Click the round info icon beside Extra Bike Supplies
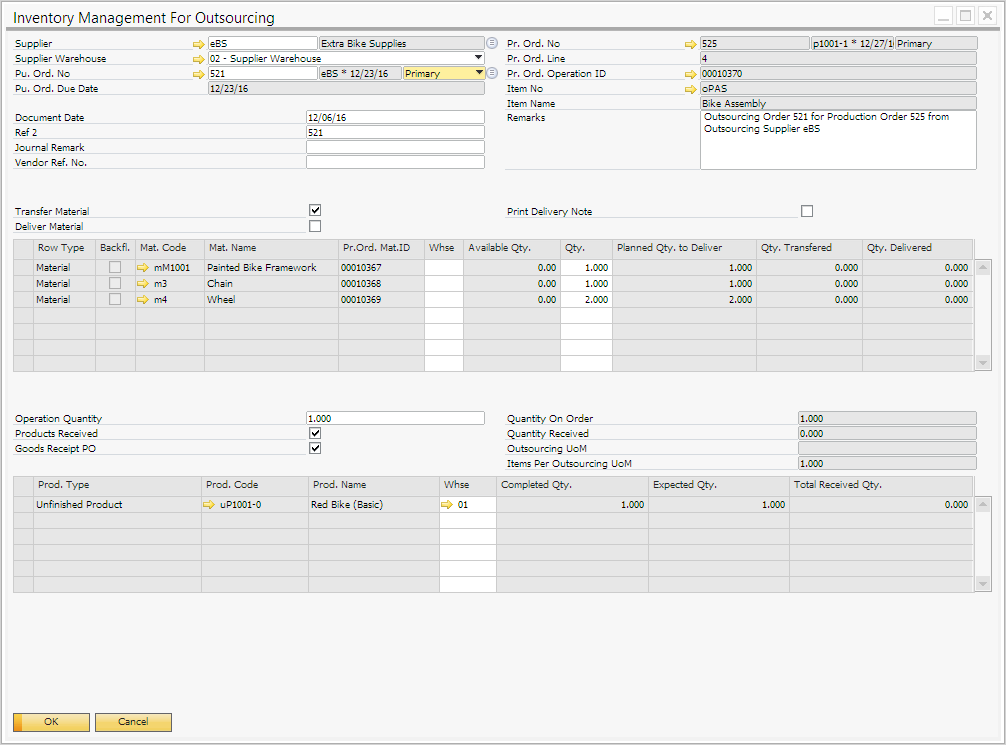Image resolution: width=1006 pixels, height=745 pixels. [492, 43]
